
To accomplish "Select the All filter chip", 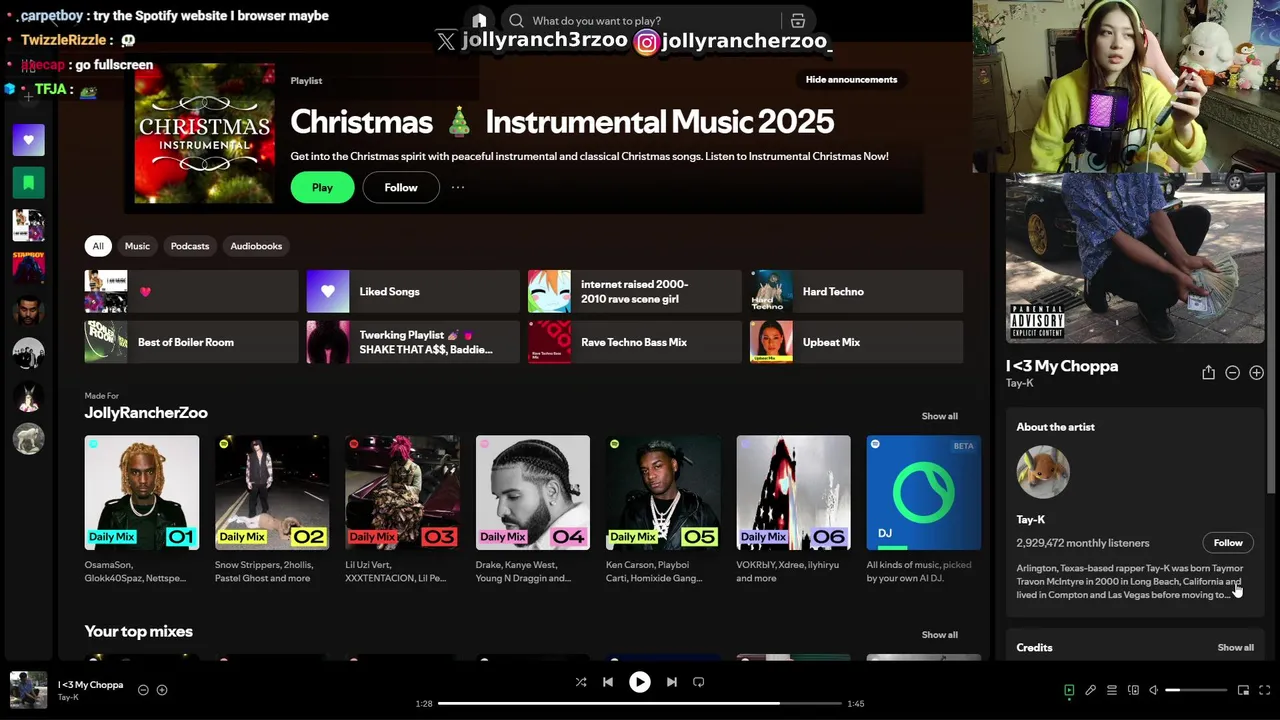I will coord(98,246).
